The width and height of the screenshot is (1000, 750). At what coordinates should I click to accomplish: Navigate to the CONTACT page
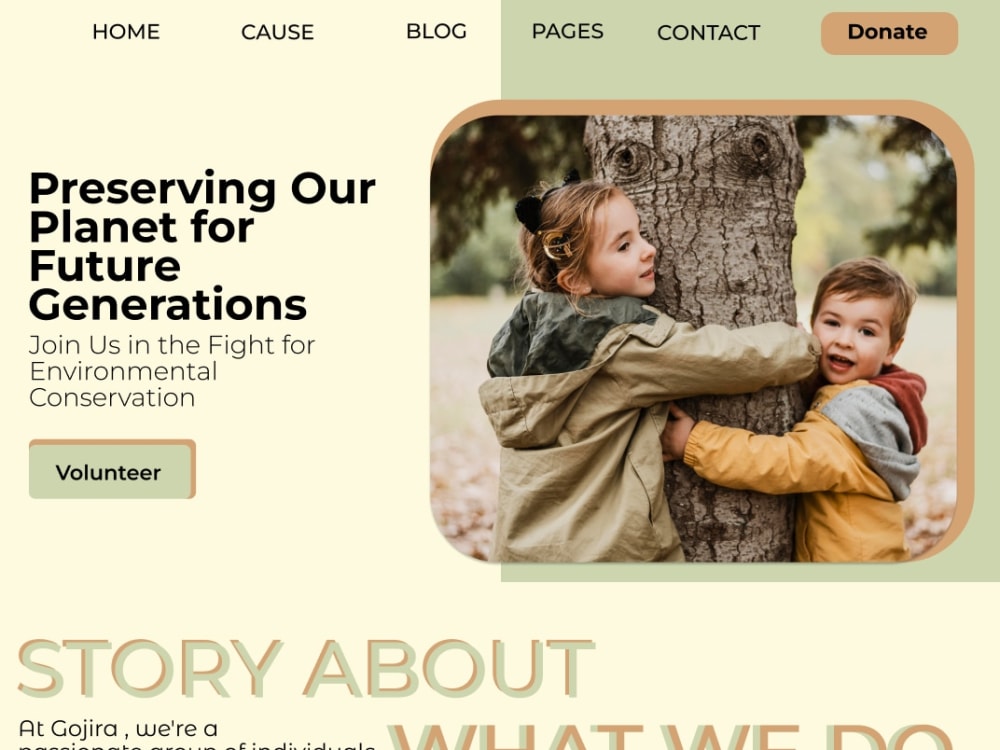coord(709,33)
